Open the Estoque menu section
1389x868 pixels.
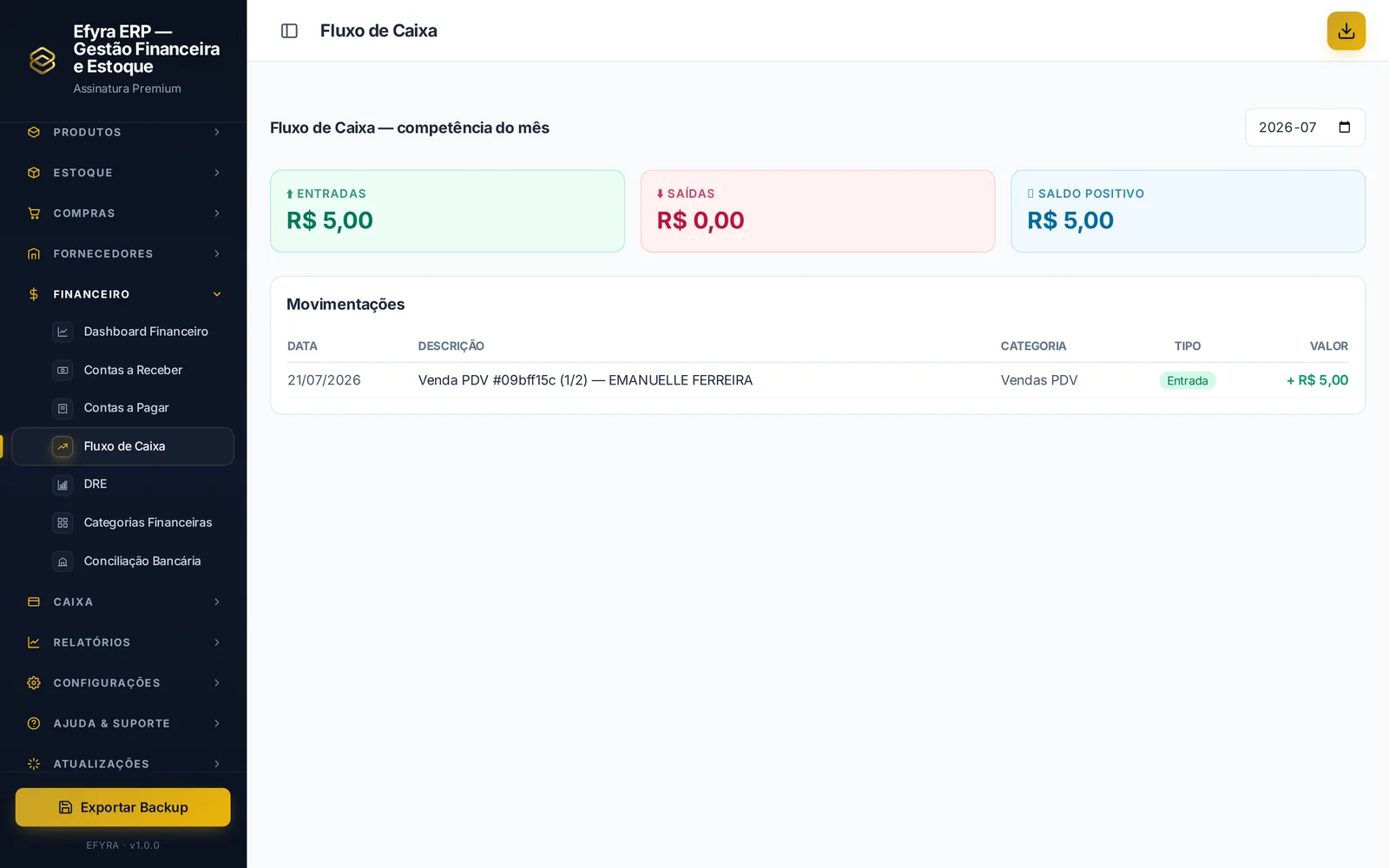point(123,173)
